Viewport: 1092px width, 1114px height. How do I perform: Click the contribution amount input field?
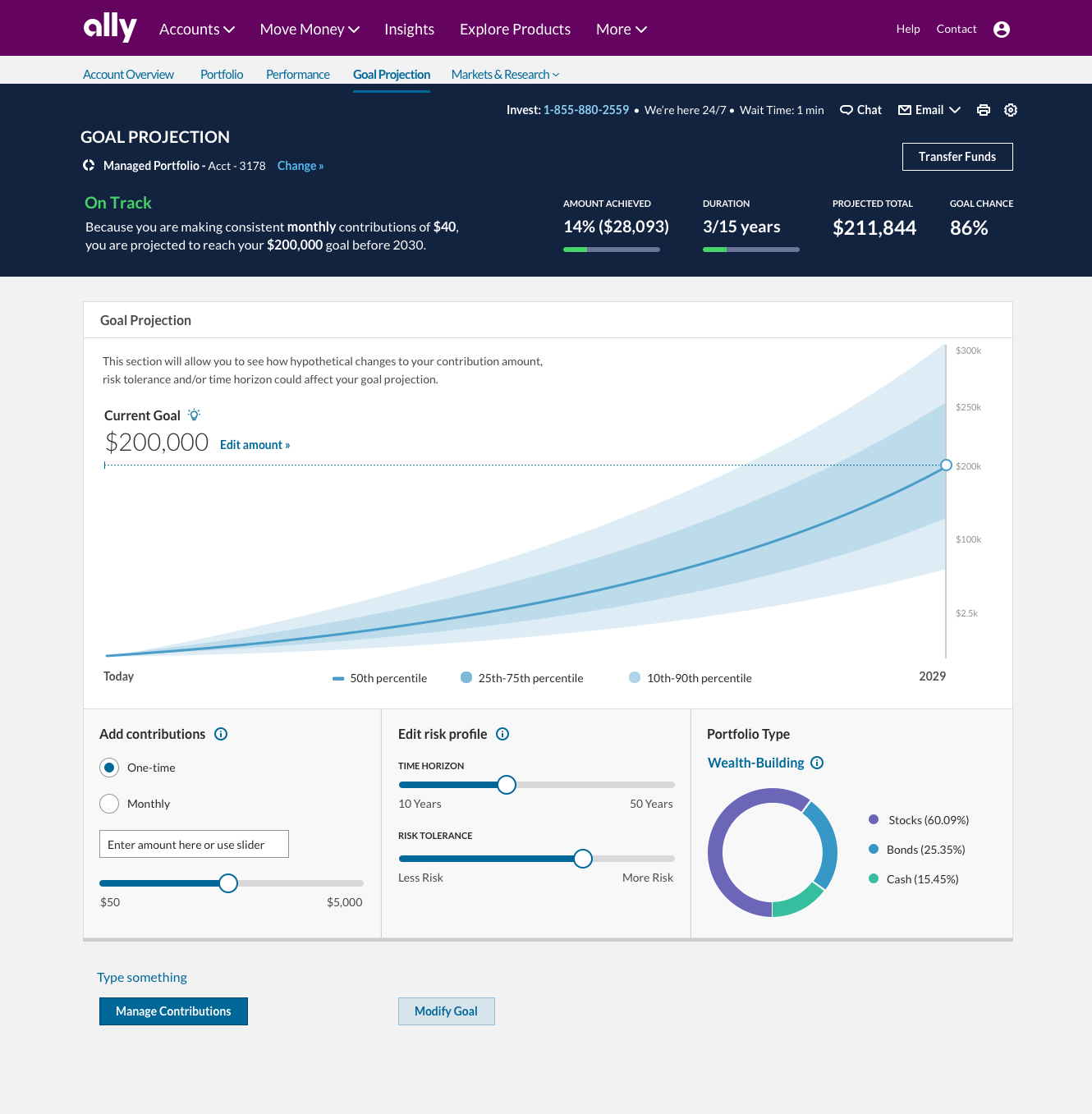click(x=194, y=844)
